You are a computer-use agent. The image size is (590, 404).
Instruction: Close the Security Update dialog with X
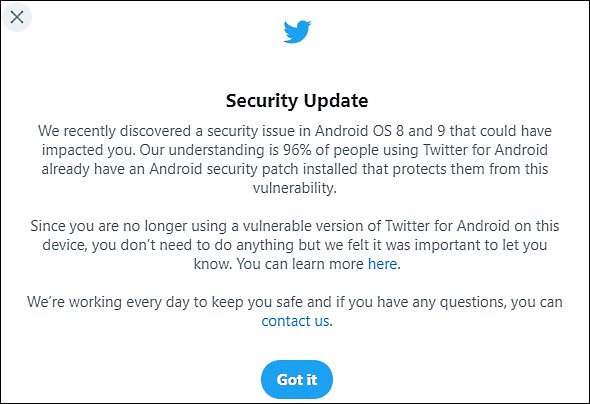point(17,17)
